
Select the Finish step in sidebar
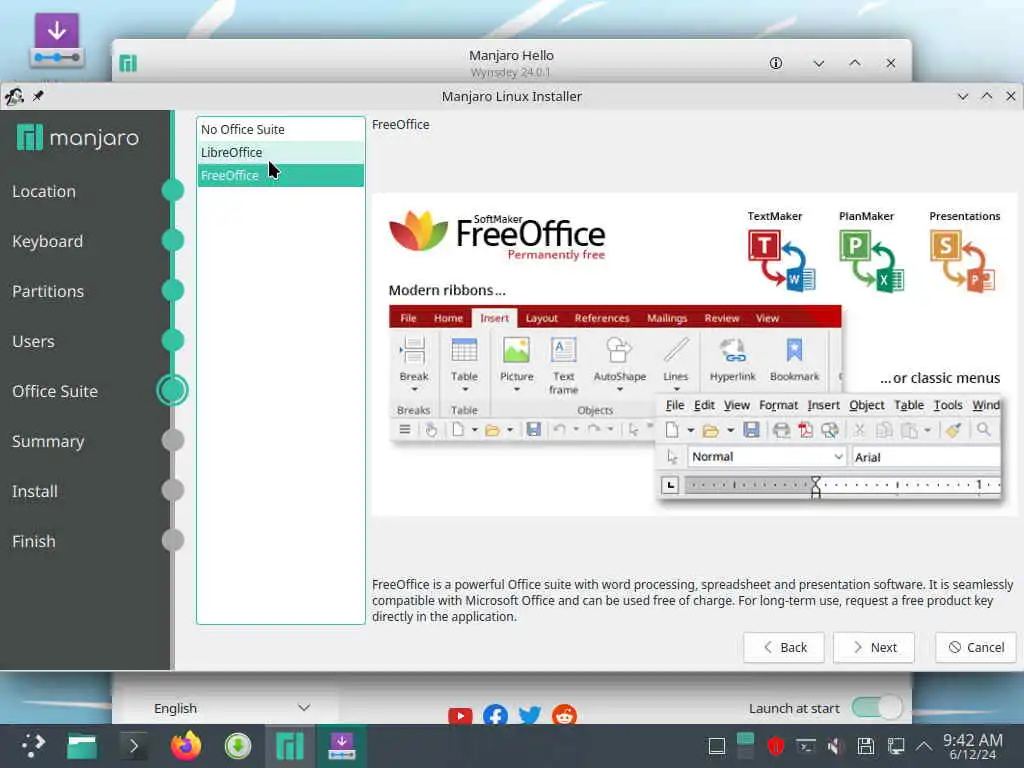[33, 541]
